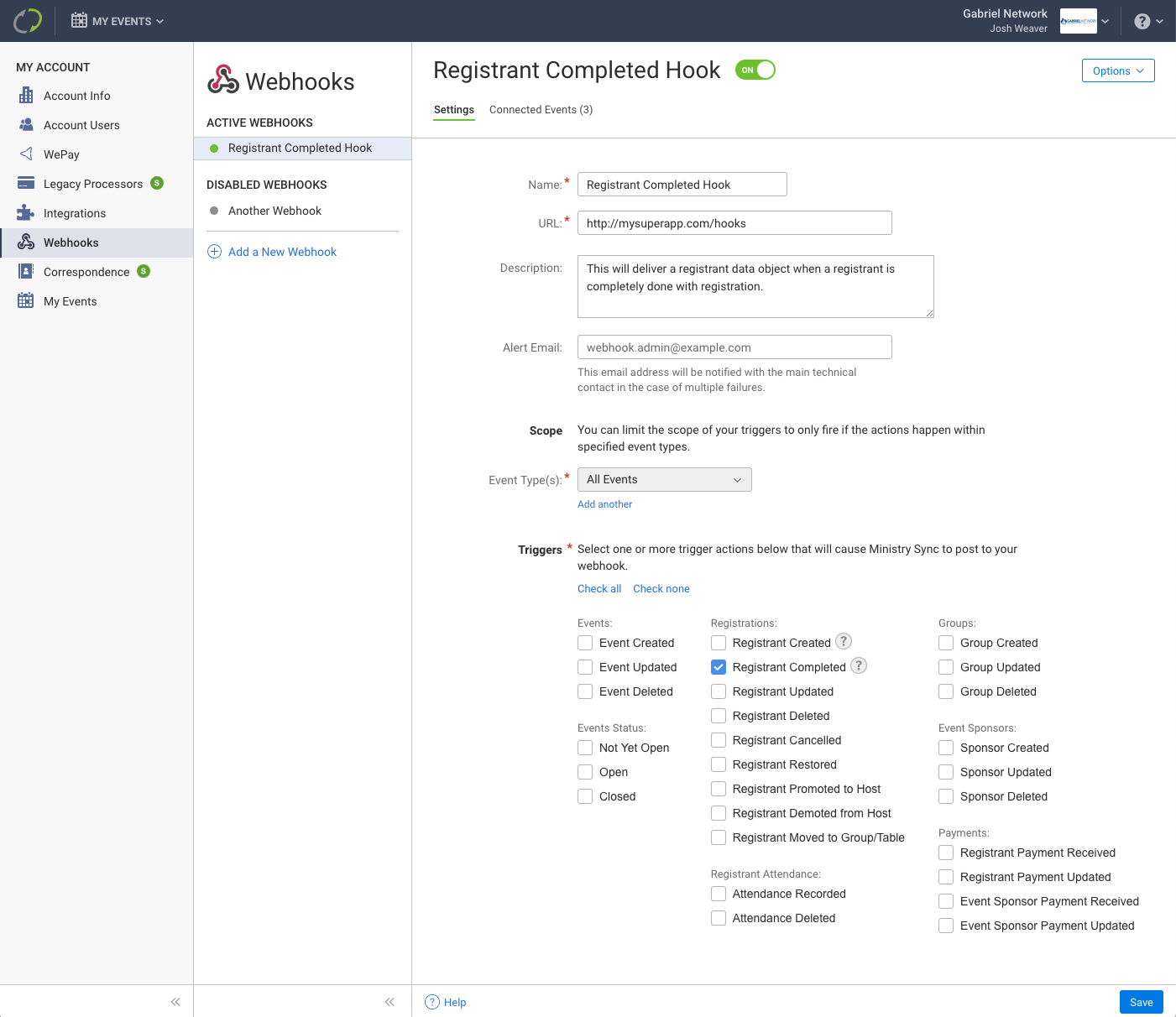Click Add a New Webhook link
The width and height of the screenshot is (1176, 1017).
[x=282, y=252]
